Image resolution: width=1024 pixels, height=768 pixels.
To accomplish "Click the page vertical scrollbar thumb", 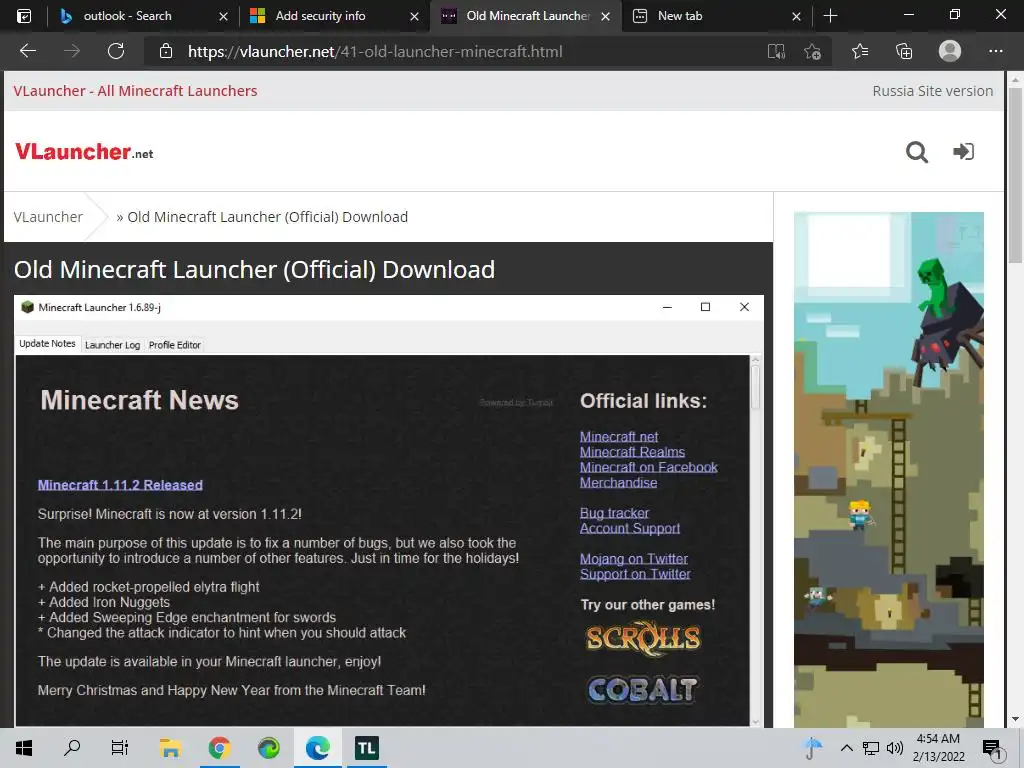I will (x=1014, y=175).
